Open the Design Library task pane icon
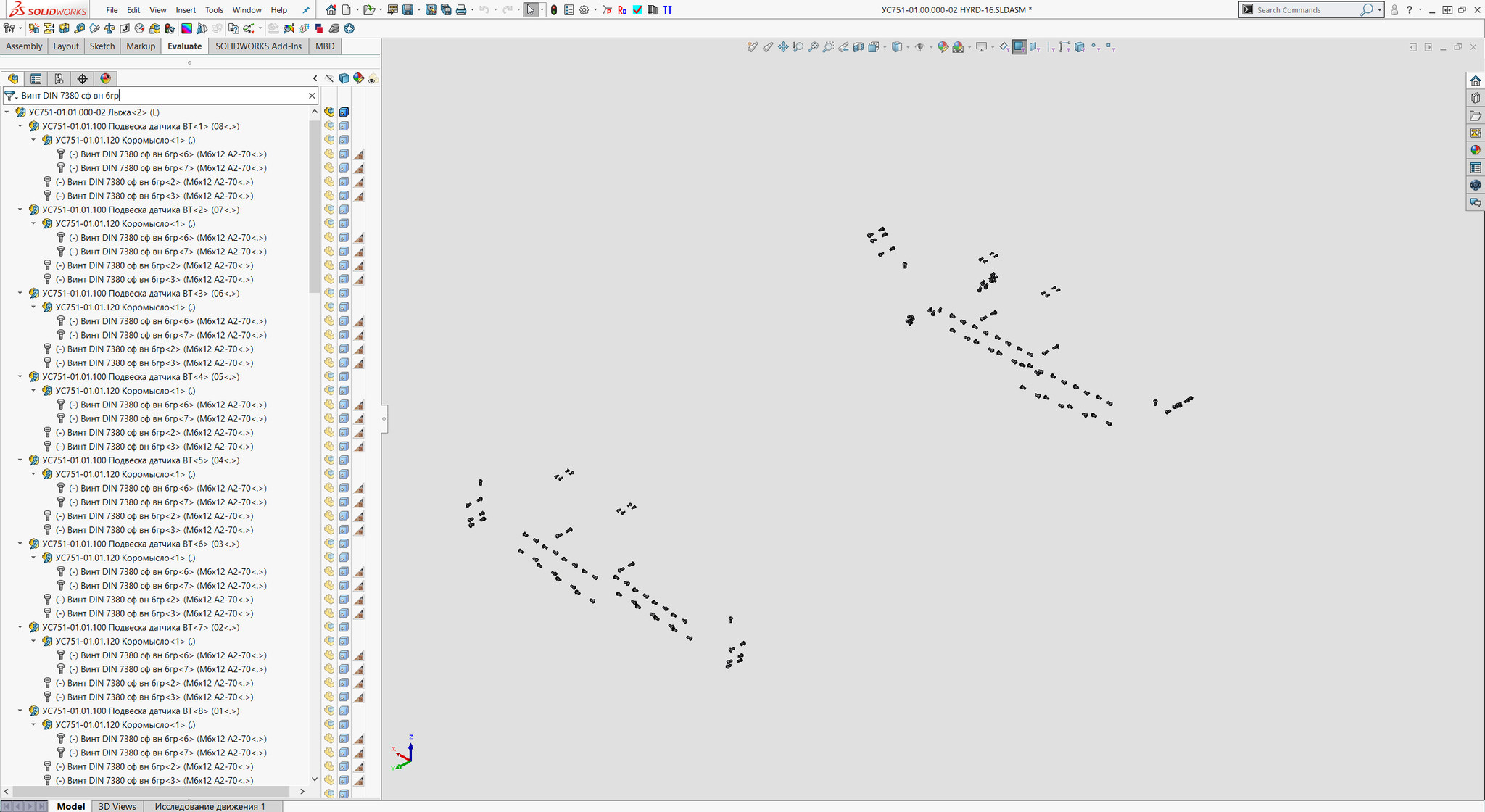Image resolution: width=1485 pixels, height=812 pixels. pyautogui.click(x=1475, y=98)
